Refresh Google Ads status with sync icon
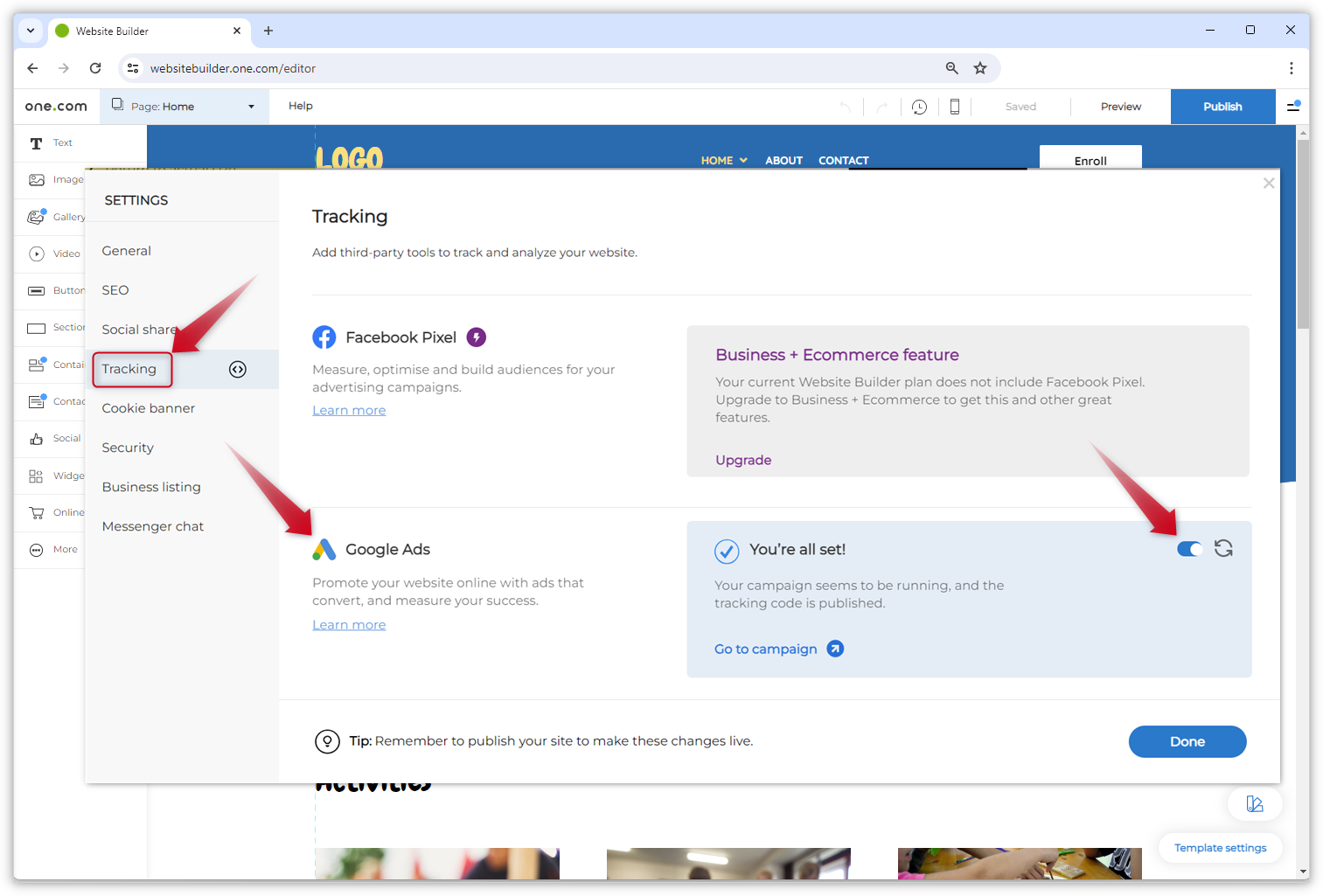Viewport: 1323px width, 896px height. pyautogui.click(x=1223, y=548)
